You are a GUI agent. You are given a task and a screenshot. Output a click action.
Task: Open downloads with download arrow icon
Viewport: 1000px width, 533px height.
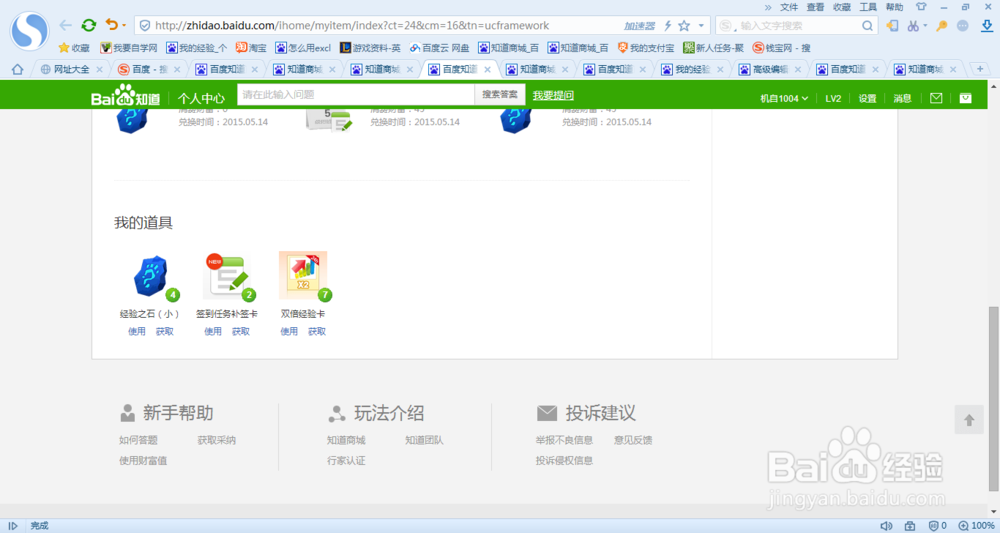987,26
